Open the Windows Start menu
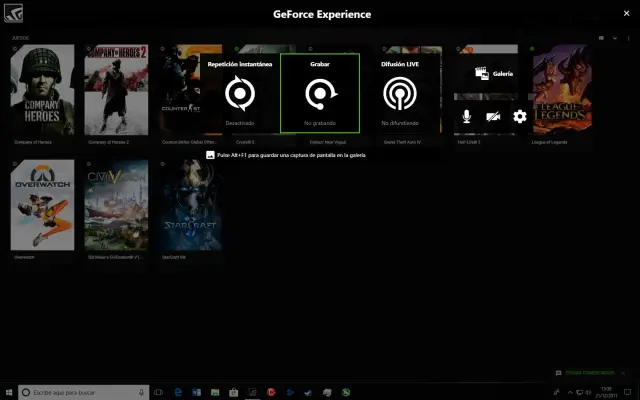The height and width of the screenshot is (400, 640). 9,392
